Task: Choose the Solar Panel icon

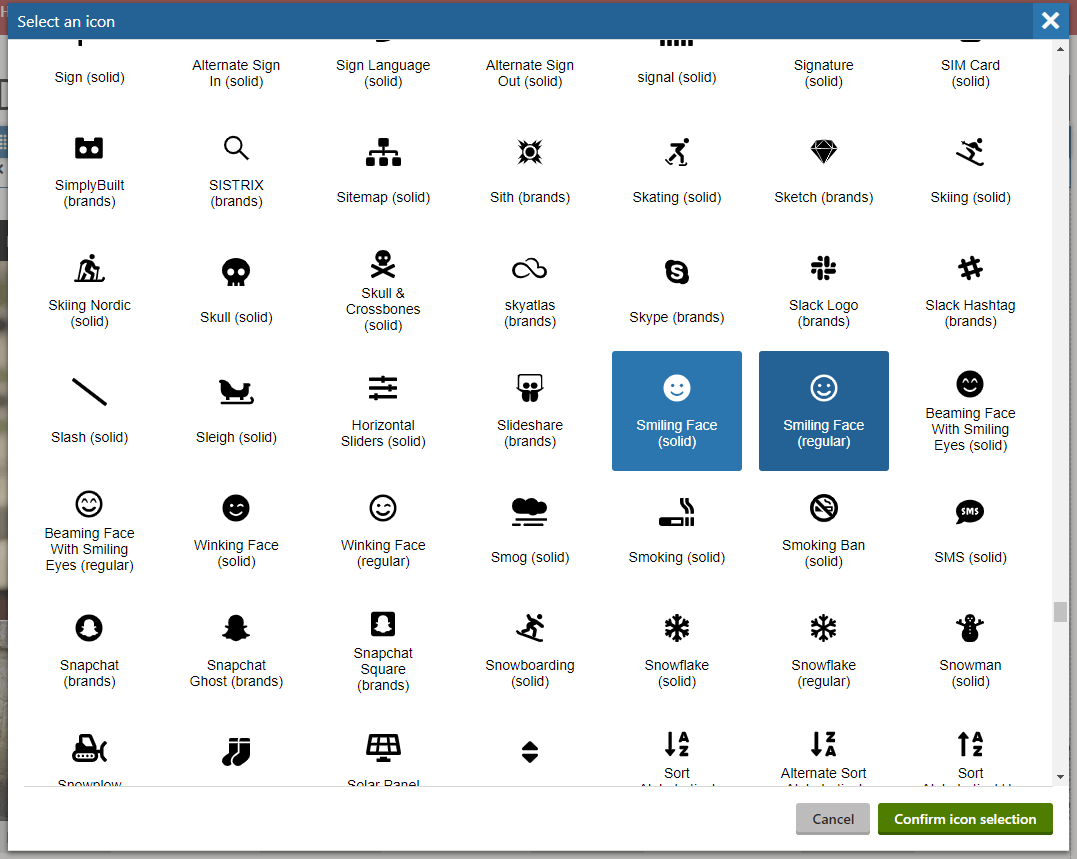Action: 383,749
